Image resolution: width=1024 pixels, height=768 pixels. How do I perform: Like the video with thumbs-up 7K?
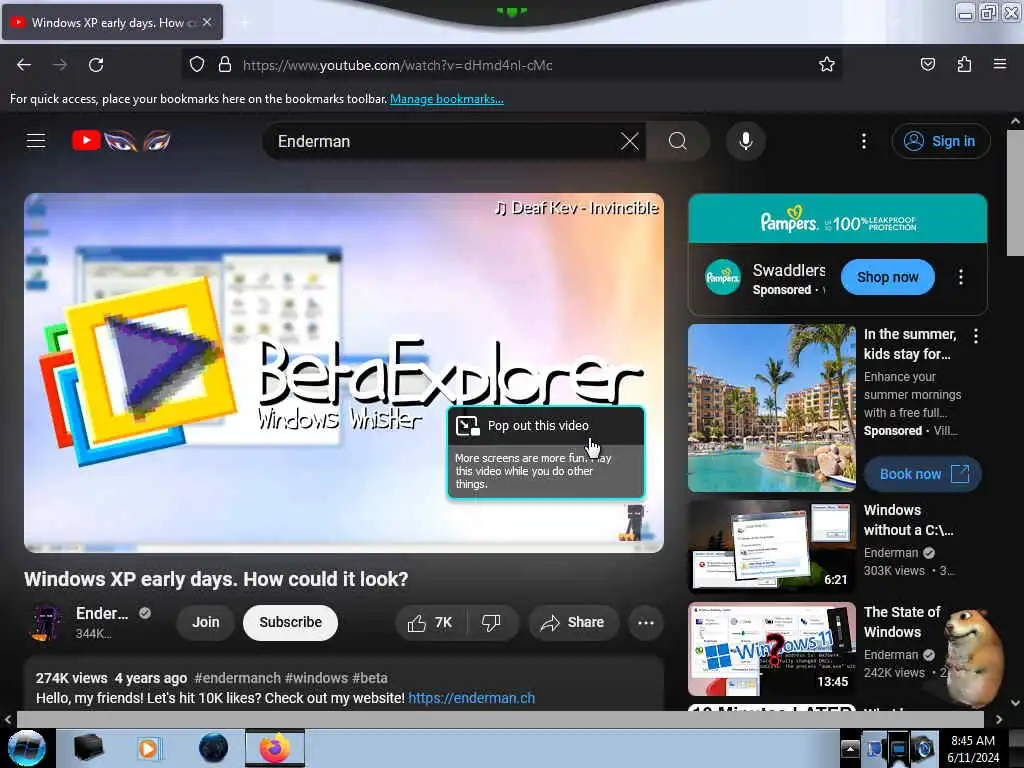[431, 623]
